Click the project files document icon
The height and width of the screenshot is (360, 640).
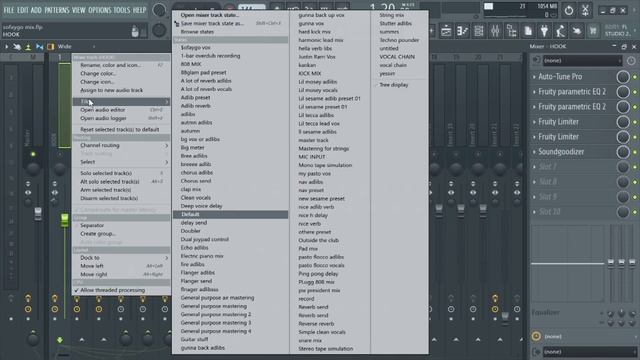click(x=528, y=31)
